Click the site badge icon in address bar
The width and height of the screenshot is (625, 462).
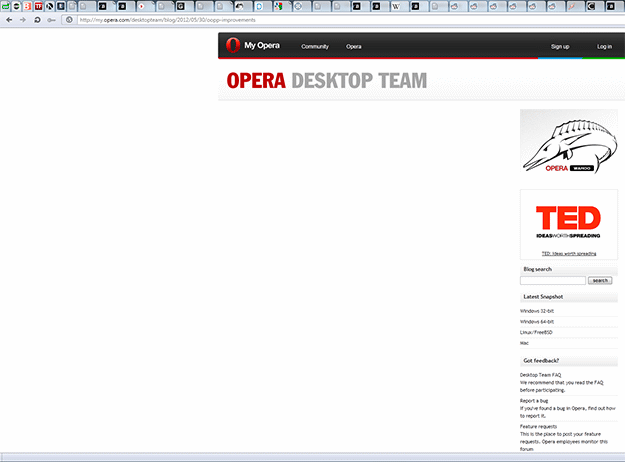[69, 19]
